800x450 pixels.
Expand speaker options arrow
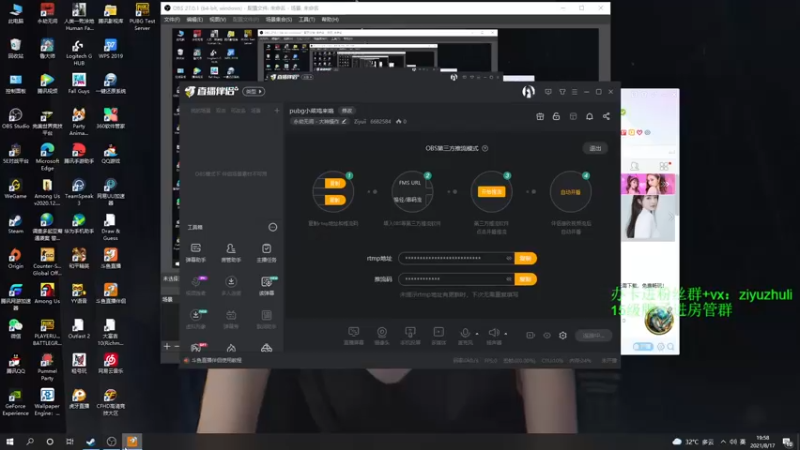tap(506, 334)
